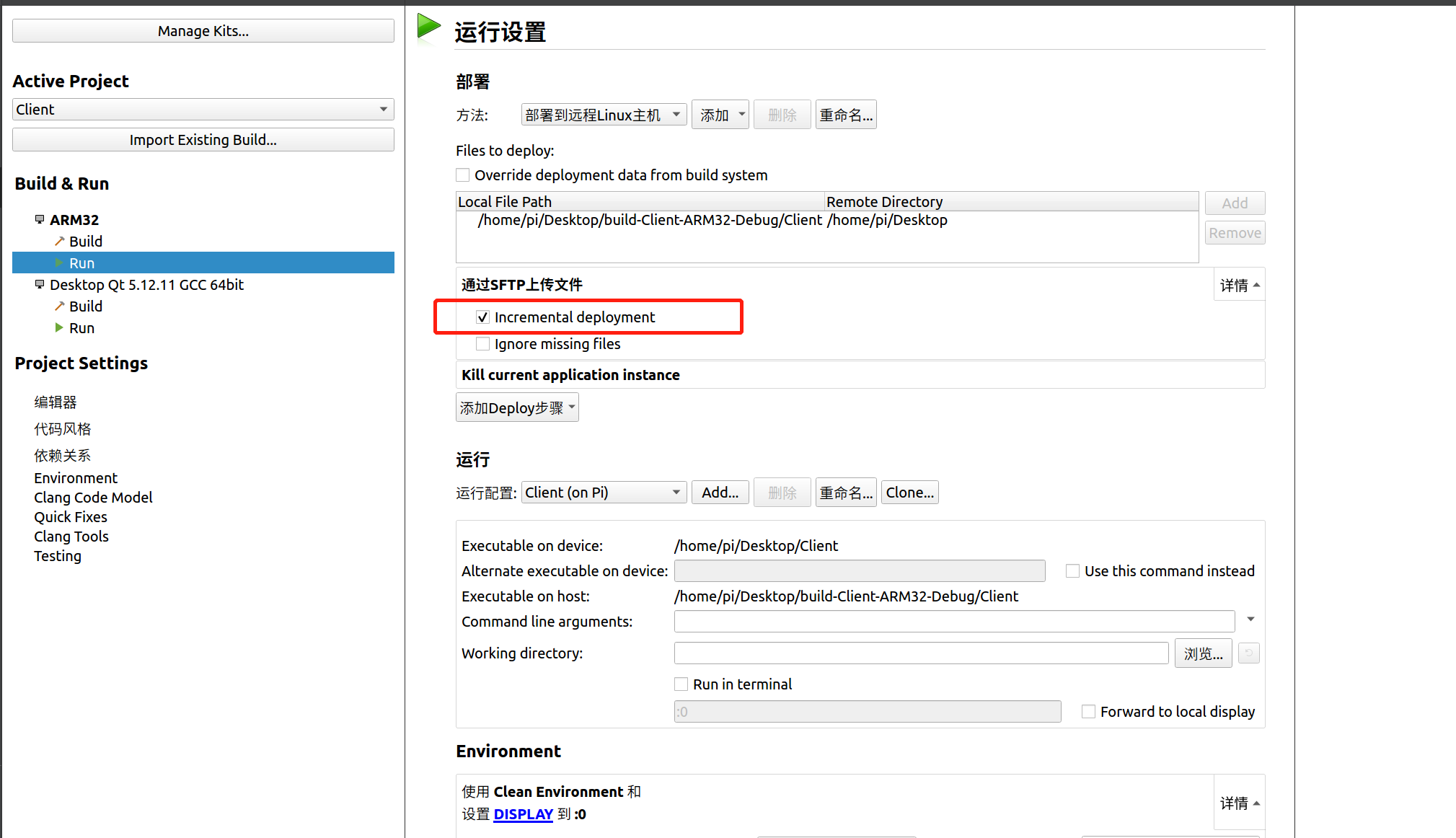Collapse 详情 for SFTP upload step
1456x838 pixels.
[x=1240, y=286]
